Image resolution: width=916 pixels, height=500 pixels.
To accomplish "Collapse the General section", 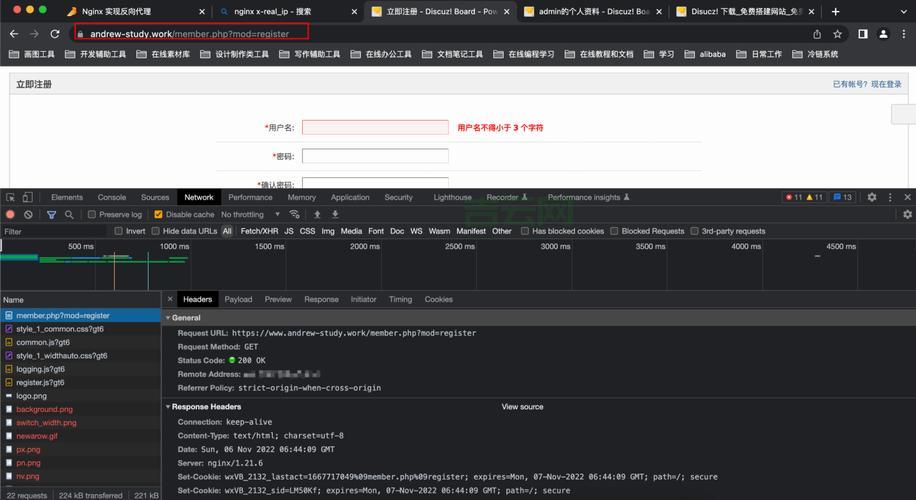I will 168,318.
